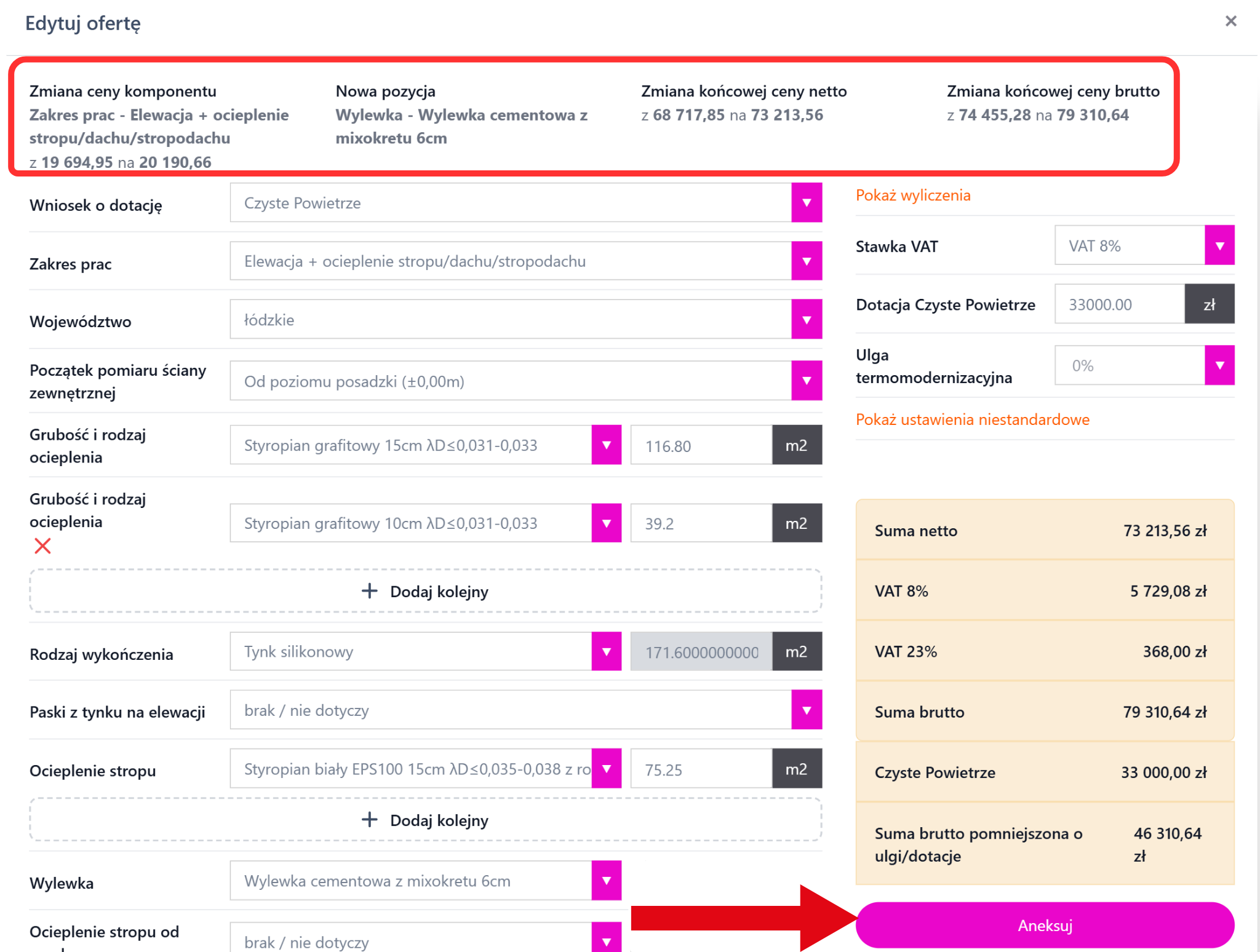Expand Początek pomiaru ściany zewnętrznej dropdown
Screen dimensions: 1260x952
(806, 381)
